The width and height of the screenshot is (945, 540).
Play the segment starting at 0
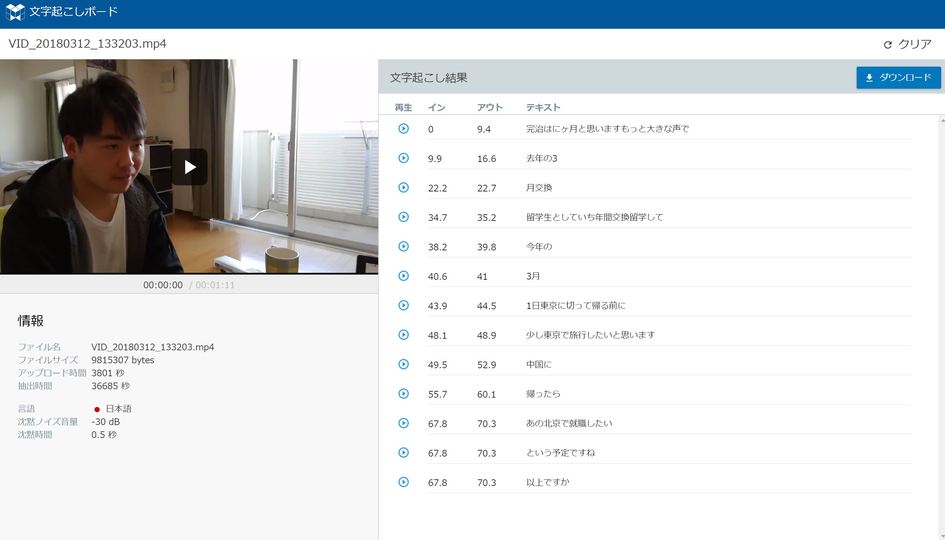[403, 128]
